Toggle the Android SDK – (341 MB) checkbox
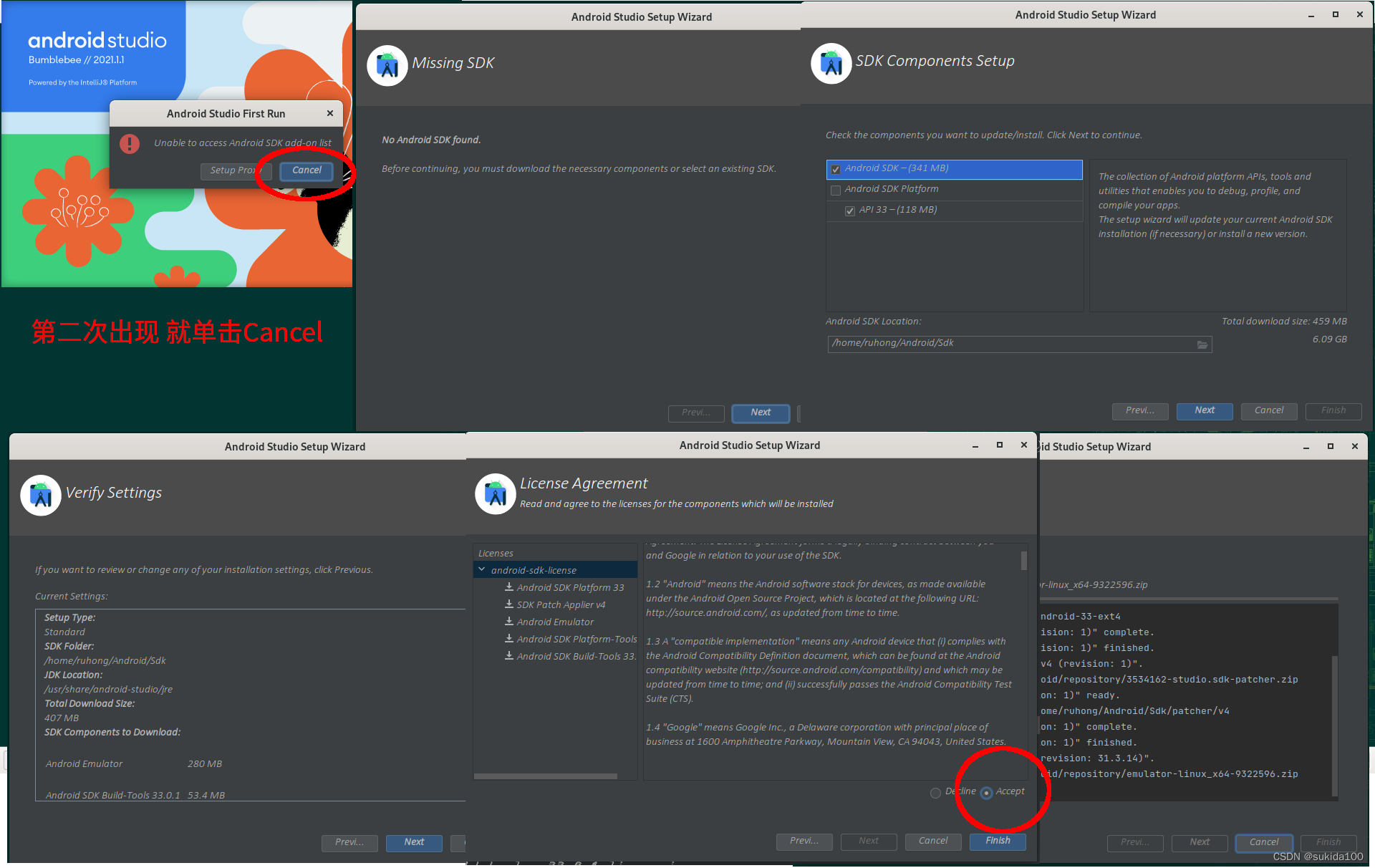The image size is (1375, 868). 836,170
